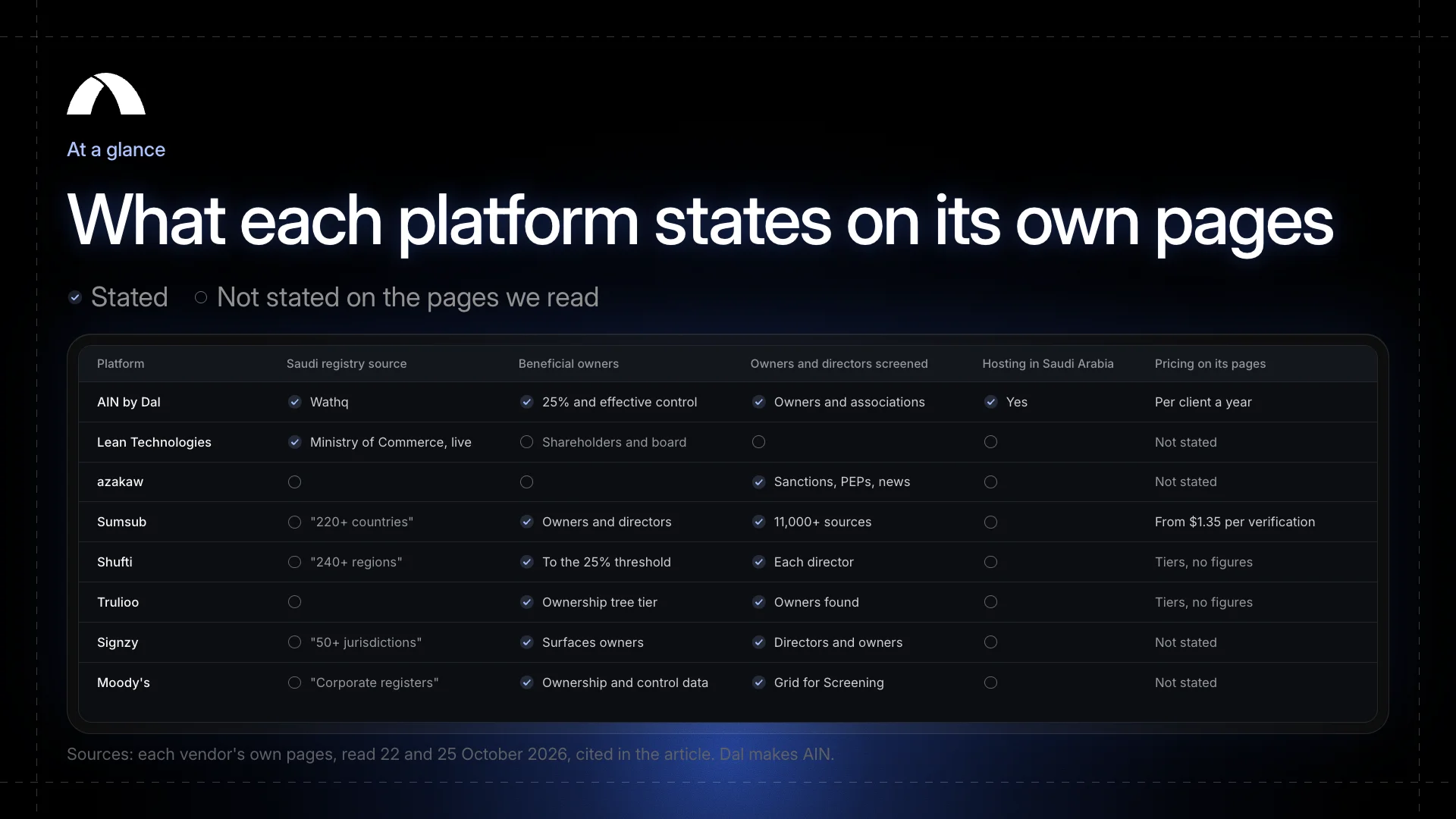Click the checkmark beside 11,000+ sources
This screenshot has width=1456, height=819.
point(759,522)
